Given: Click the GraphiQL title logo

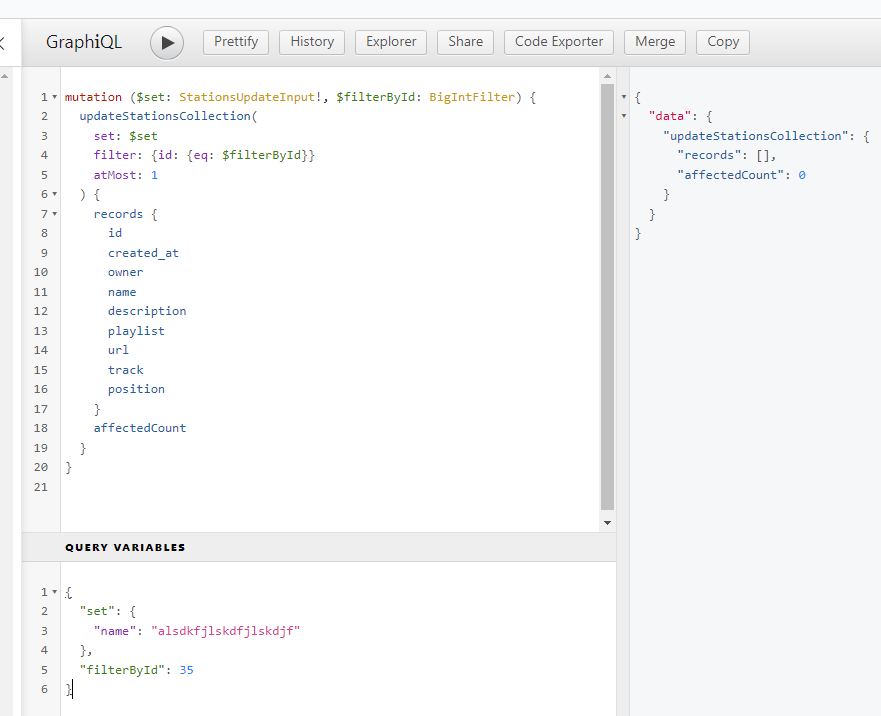Looking at the screenshot, I should point(84,42).
